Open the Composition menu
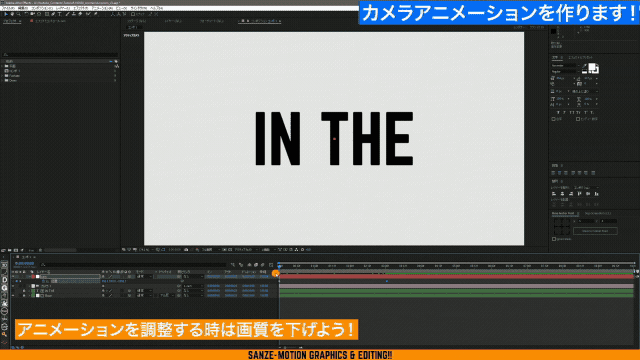Screen dimensions: 640x360 42,8
